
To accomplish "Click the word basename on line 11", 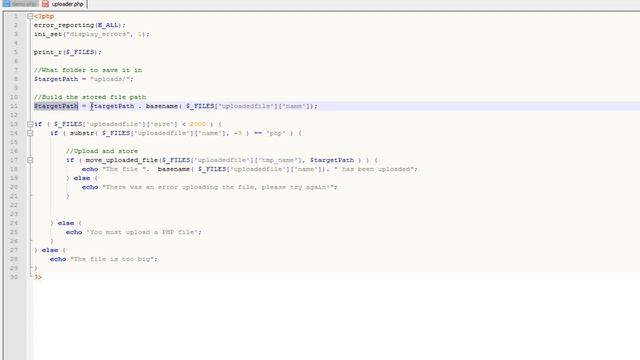I will pos(162,106).
